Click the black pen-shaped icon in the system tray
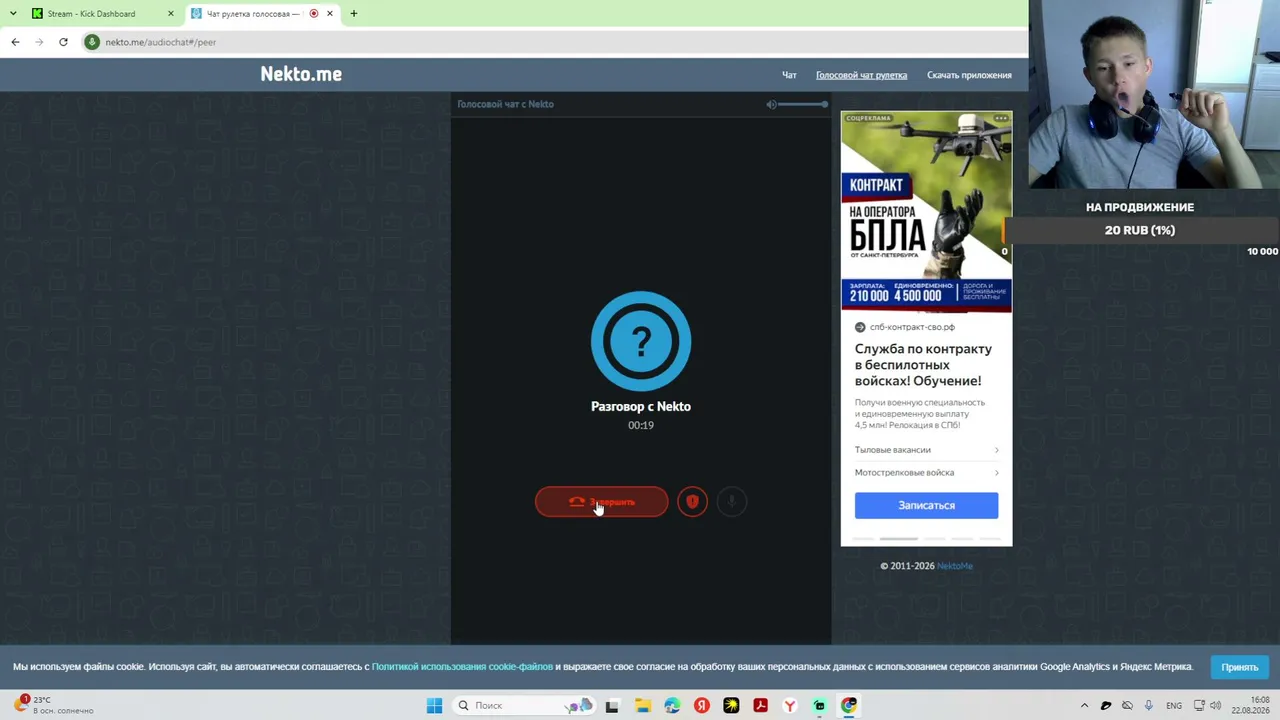1280x720 pixels. [x=1106, y=706]
